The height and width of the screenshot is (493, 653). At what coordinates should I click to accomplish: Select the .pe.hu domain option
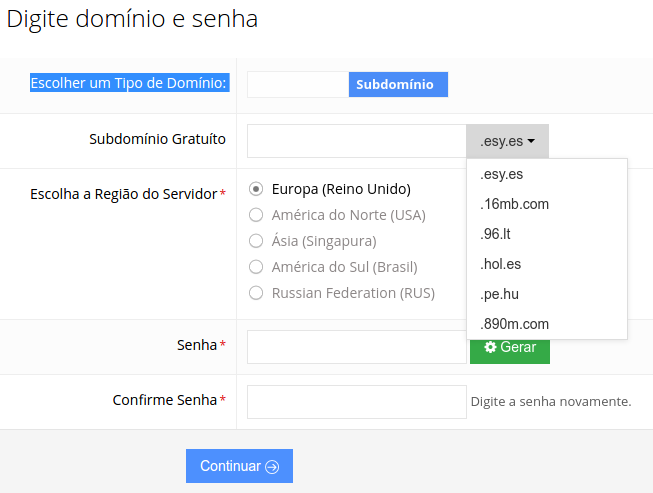(x=499, y=294)
